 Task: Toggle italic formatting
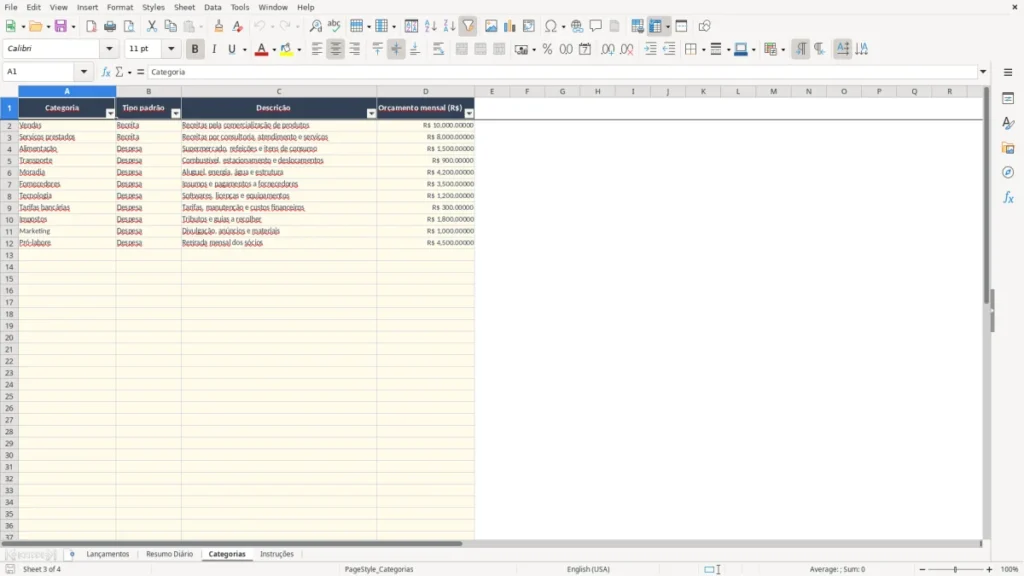[214, 49]
